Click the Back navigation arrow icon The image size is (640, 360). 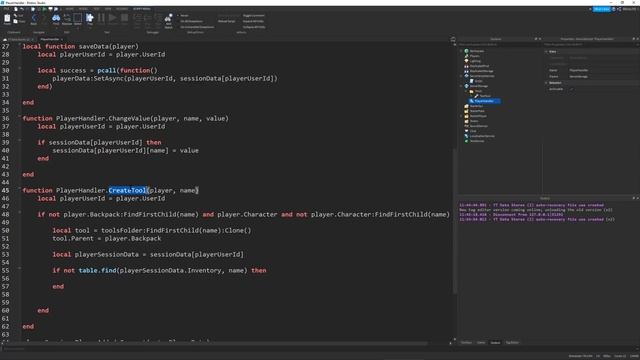[33, 19]
